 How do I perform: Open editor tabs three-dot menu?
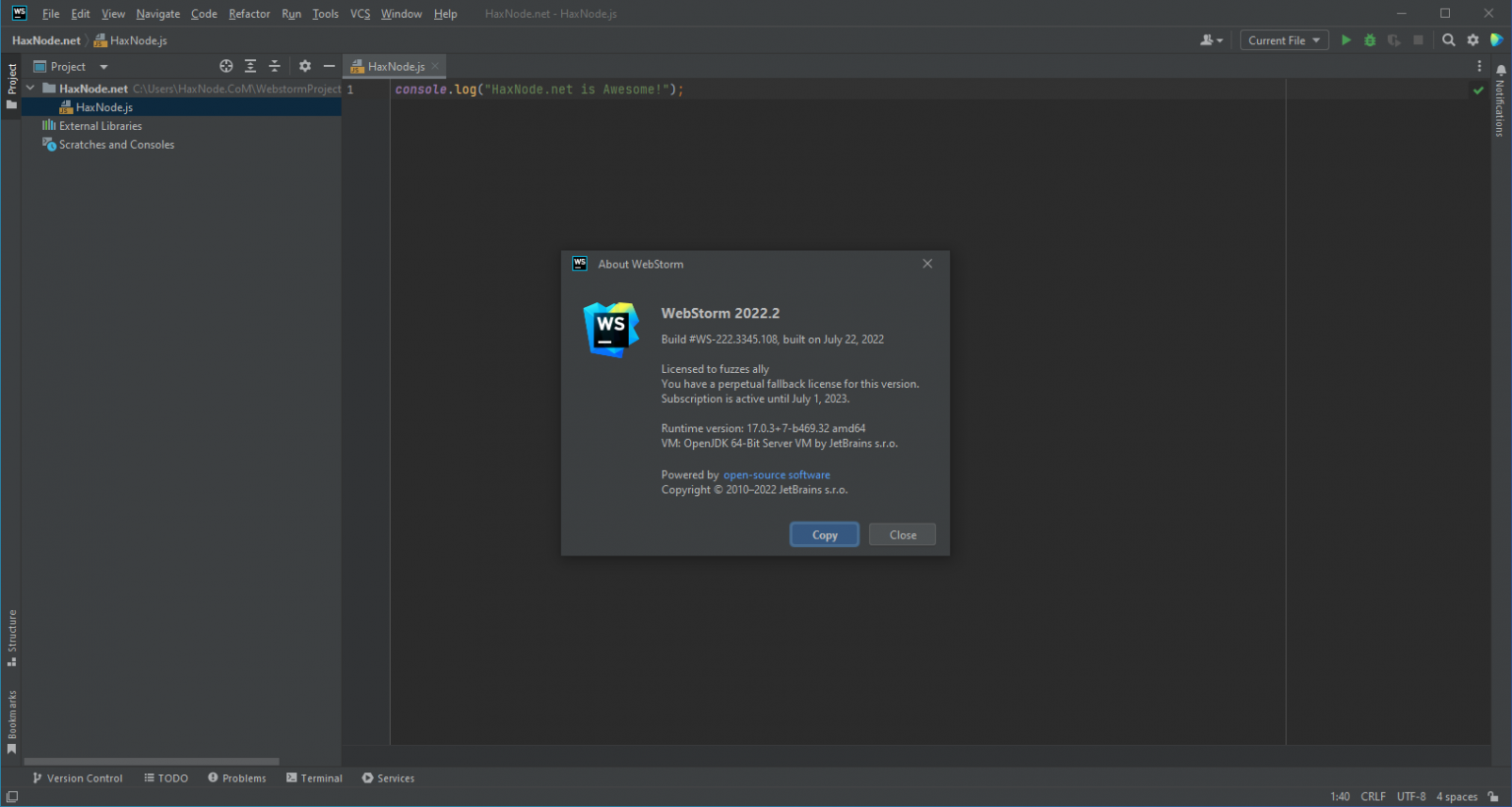pos(1479,66)
